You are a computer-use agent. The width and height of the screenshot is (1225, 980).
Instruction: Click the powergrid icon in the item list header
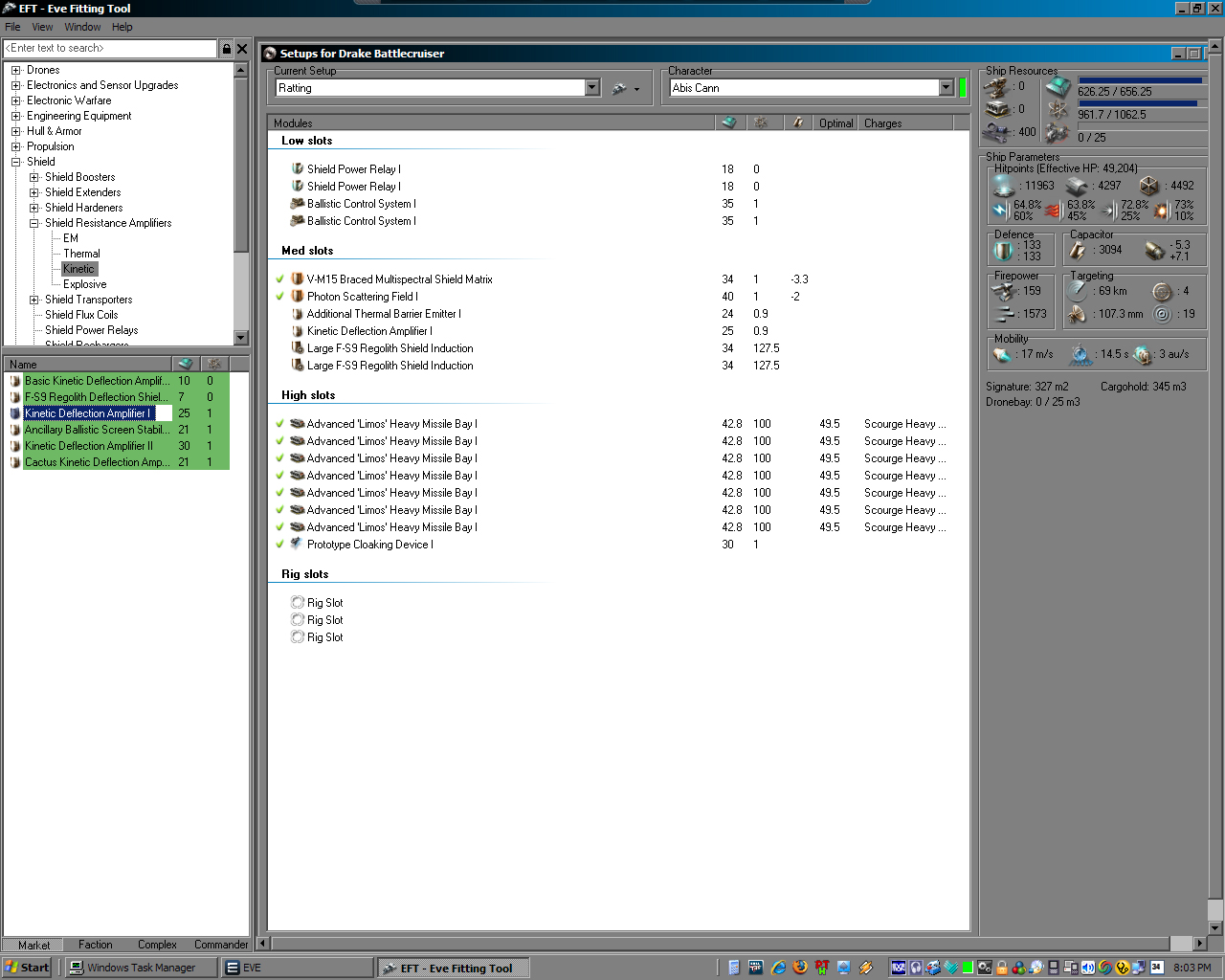214,364
